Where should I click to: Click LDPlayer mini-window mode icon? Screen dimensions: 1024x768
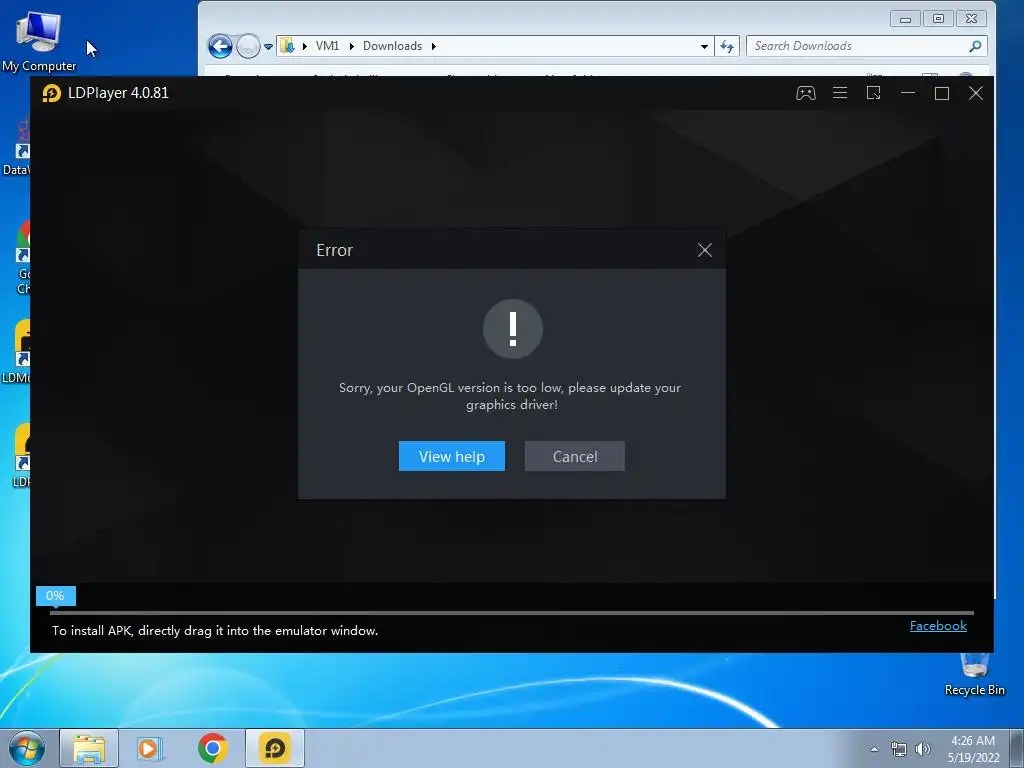(x=873, y=93)
